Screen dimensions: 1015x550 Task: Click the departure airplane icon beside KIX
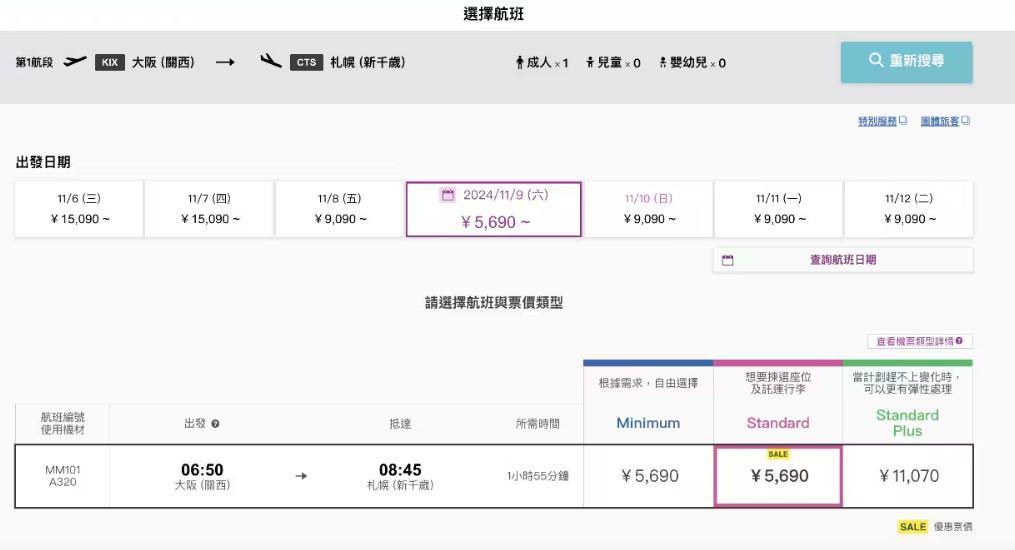coord(75,62)
